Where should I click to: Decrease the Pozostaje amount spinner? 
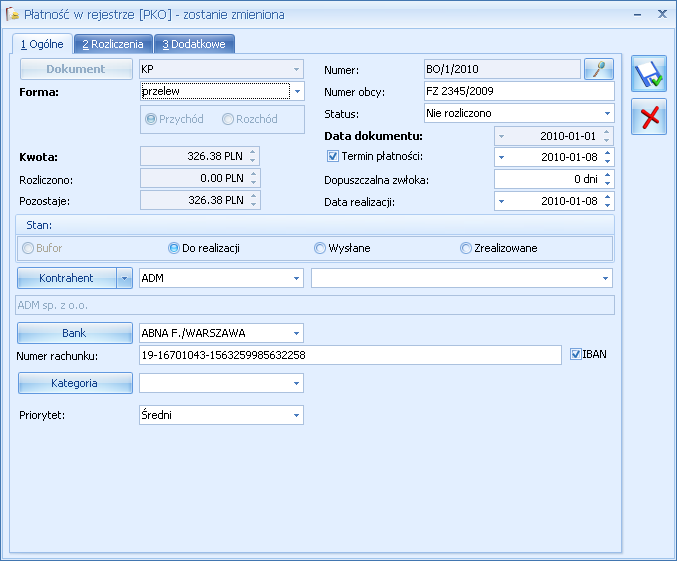coord(253,205)
